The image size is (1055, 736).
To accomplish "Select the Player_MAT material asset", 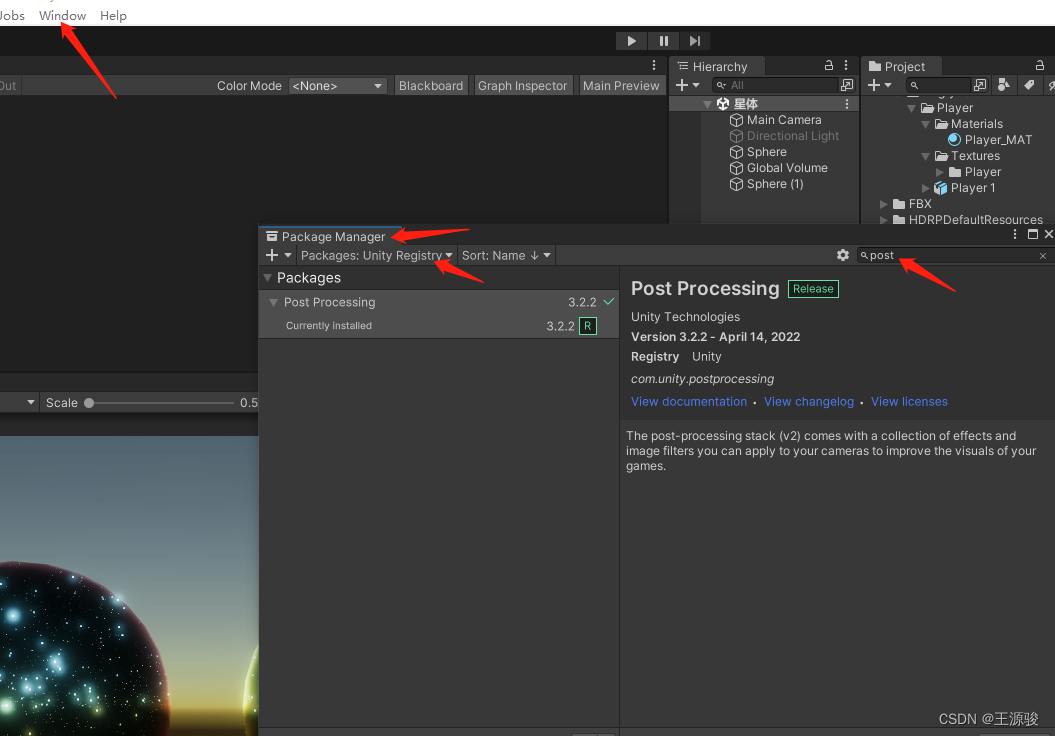I will coord(997,140).
